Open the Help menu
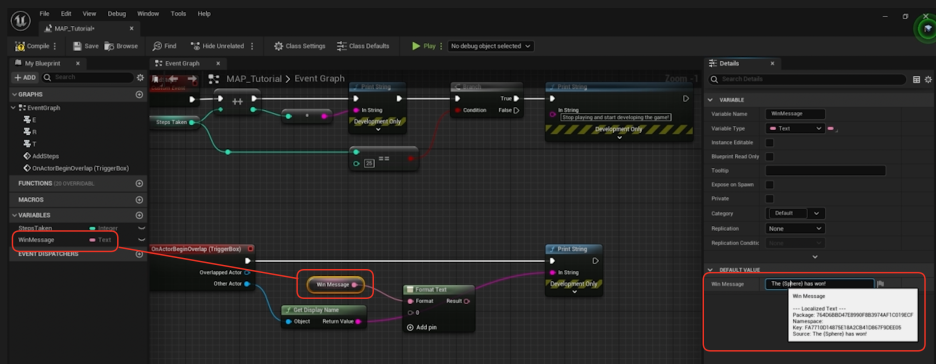 [204, 13]
